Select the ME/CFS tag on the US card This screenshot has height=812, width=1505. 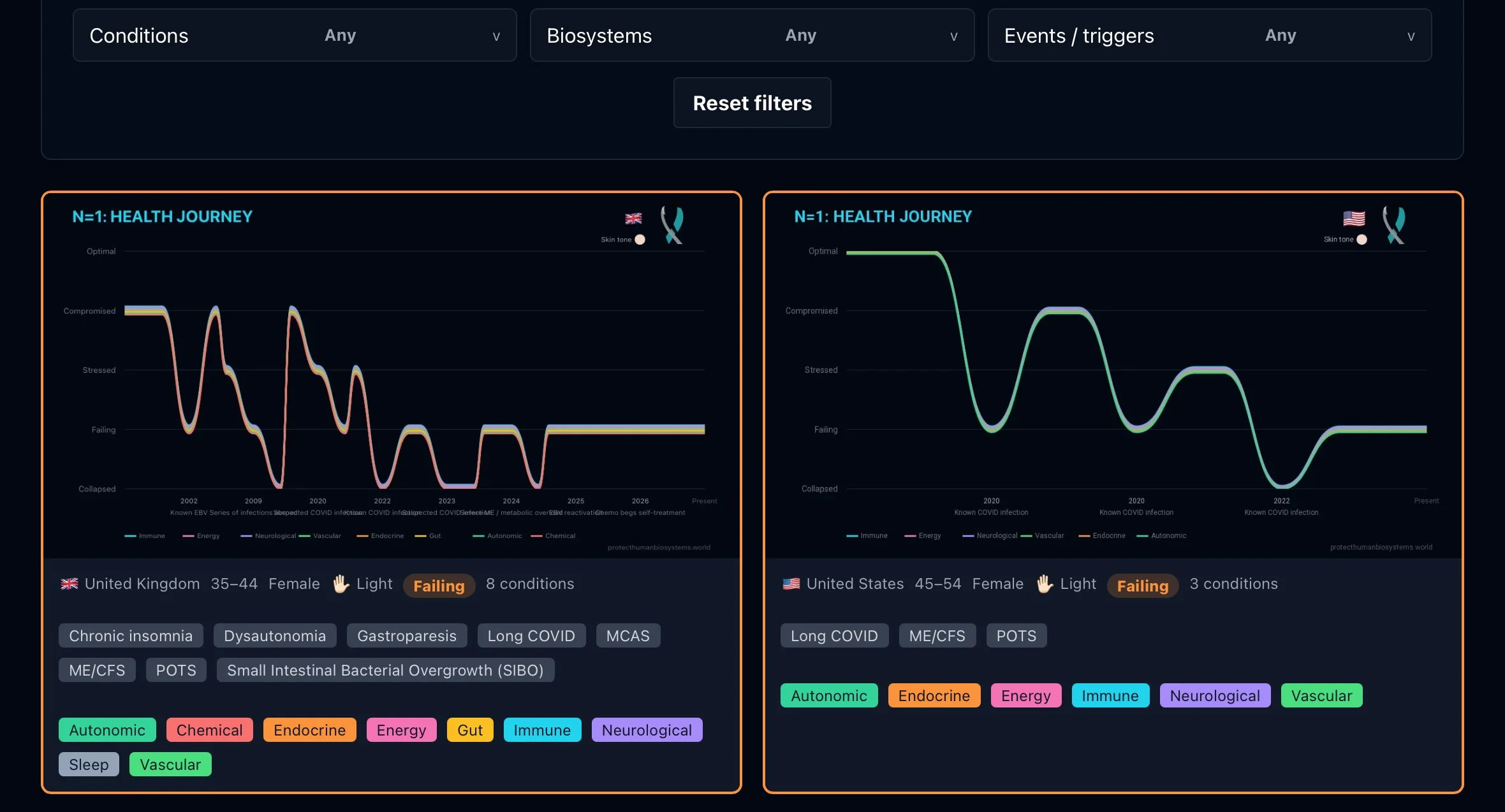[x=937, y=635]
